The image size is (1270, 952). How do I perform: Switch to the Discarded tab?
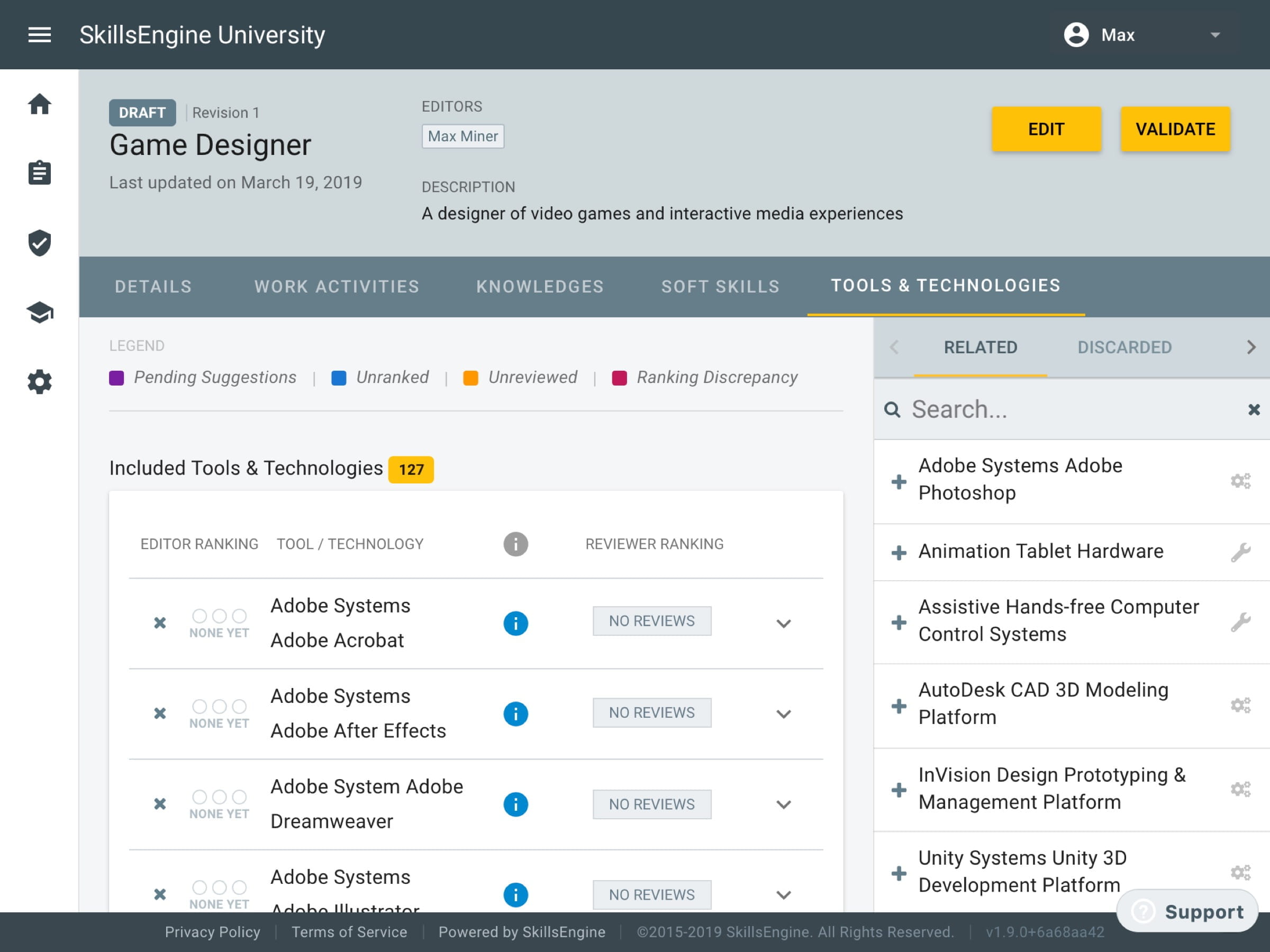pyautogui.click(x=1124, y=347)
